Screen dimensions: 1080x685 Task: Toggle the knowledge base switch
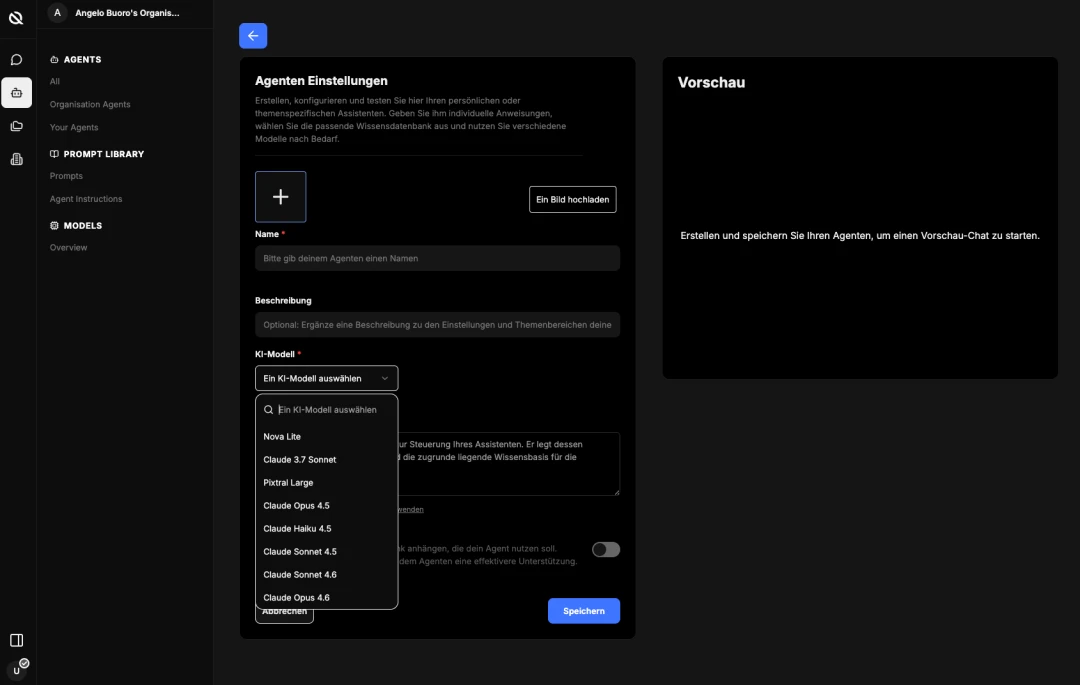(x=606, y=549)
